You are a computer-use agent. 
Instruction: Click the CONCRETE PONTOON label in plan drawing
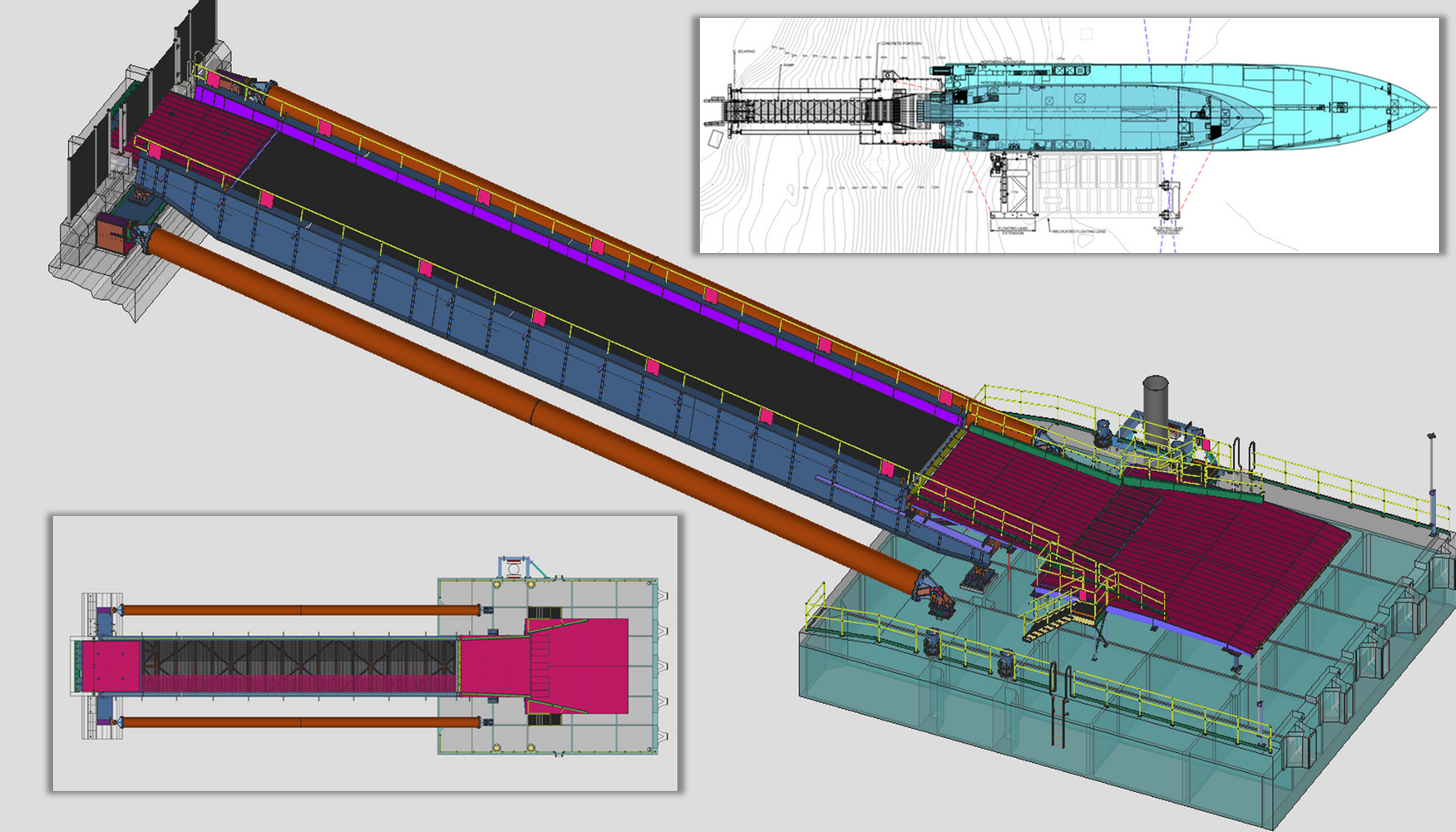[901, 43]
